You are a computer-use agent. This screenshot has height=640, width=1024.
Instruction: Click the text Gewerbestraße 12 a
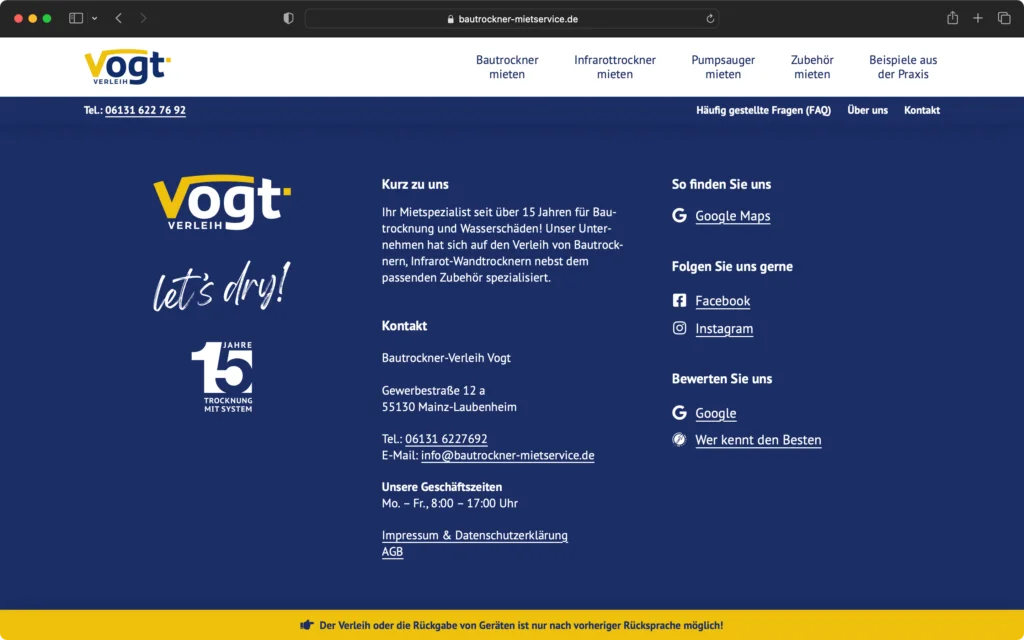(434, 391)
